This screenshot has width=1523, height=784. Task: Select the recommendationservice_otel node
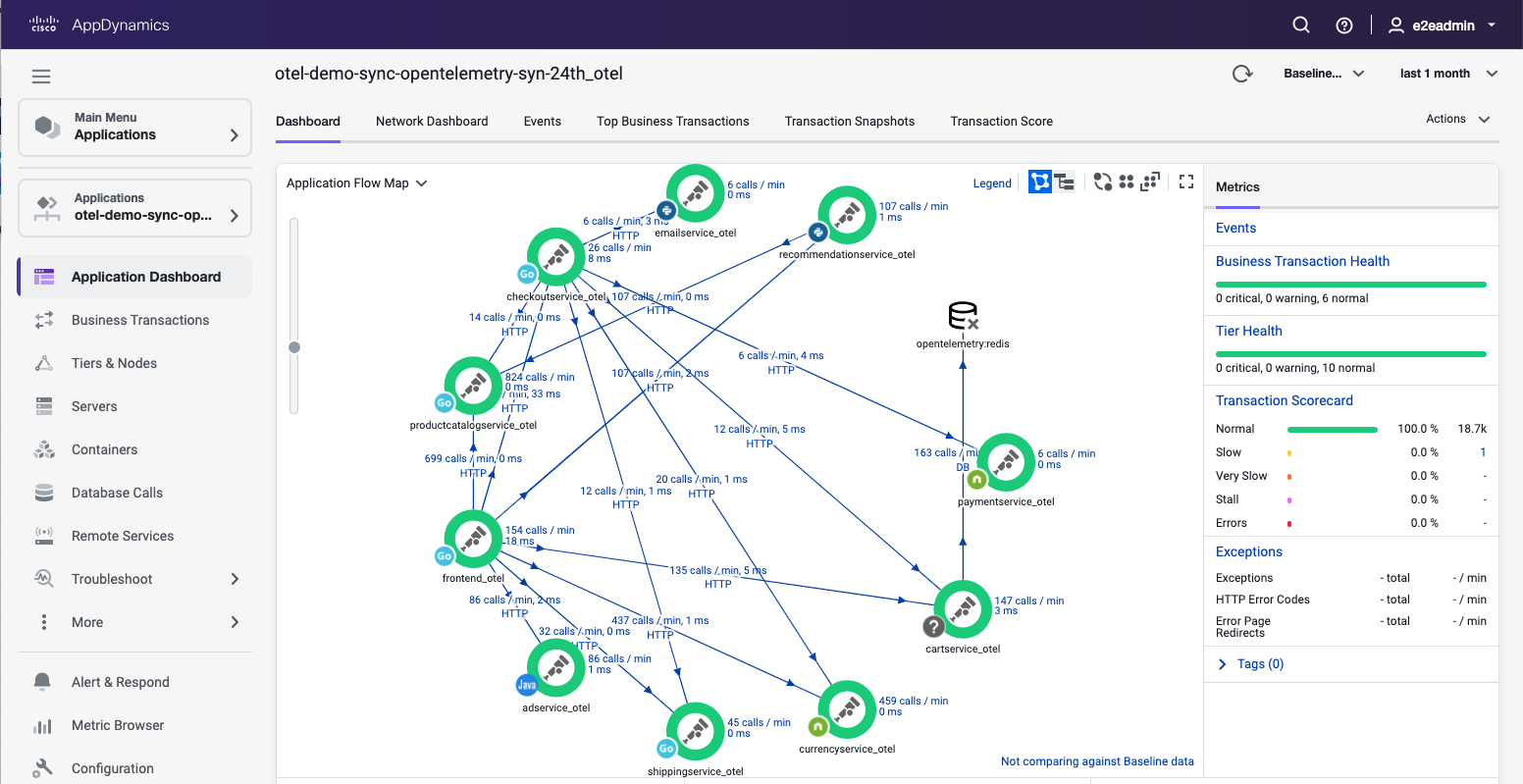[847, 215]
